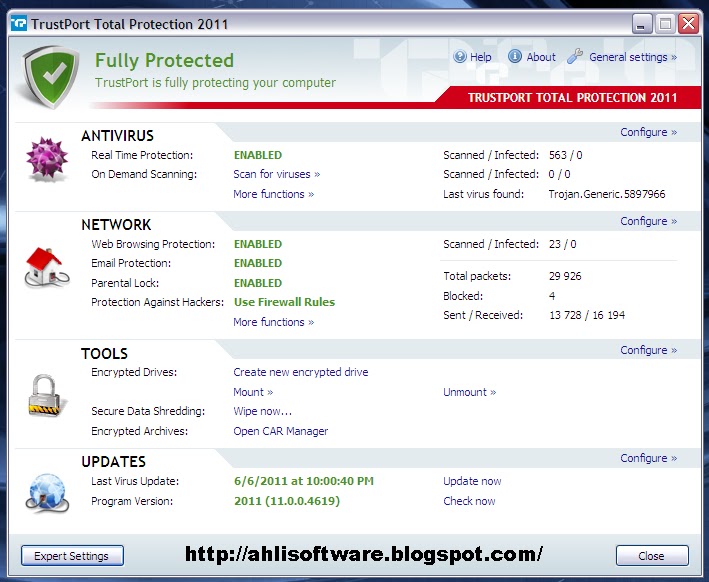Click the Close button at bottom
The width and height of the screenshot is (709, 582).
click(652, 555)
